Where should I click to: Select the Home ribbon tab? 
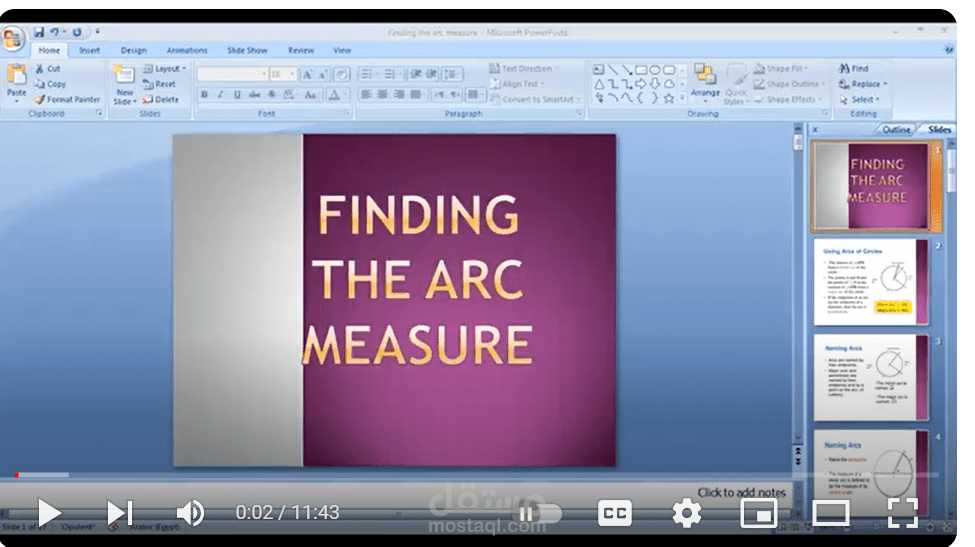click(49, 50)
